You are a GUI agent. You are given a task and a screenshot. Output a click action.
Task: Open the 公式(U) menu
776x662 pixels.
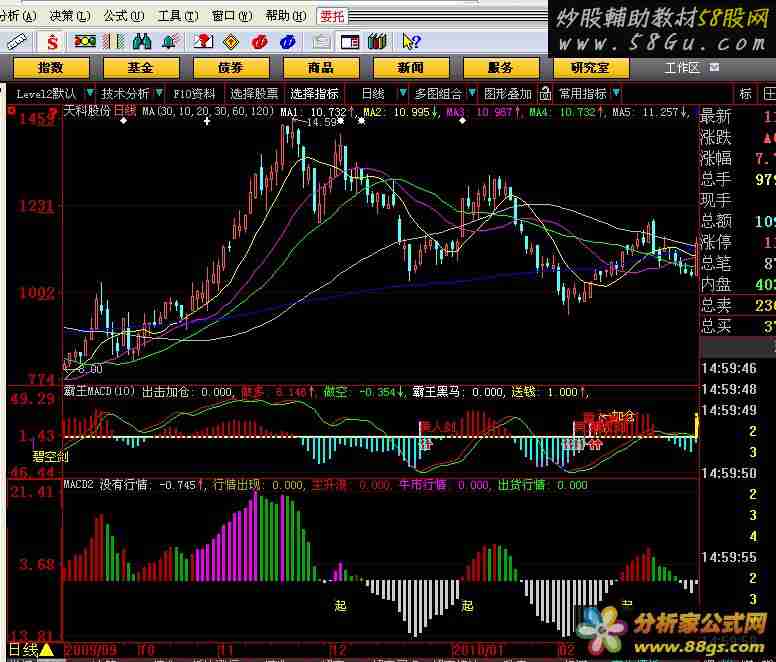tap(124, 16)
